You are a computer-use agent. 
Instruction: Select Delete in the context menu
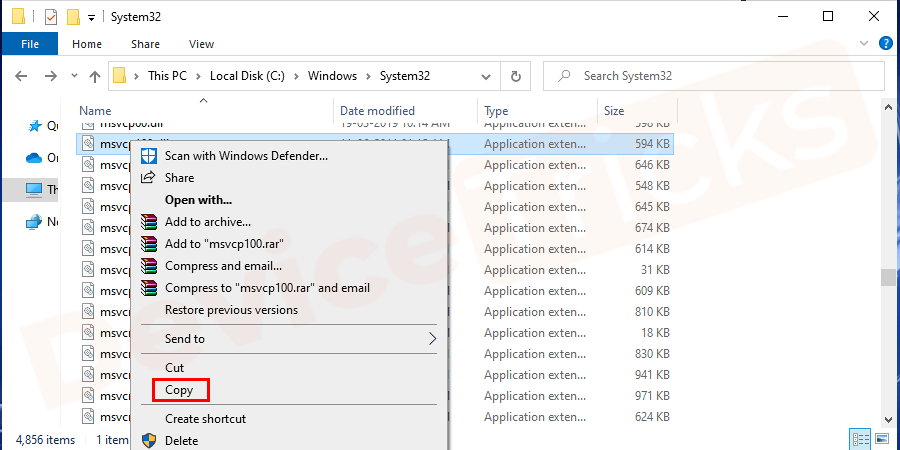[181, 441]
